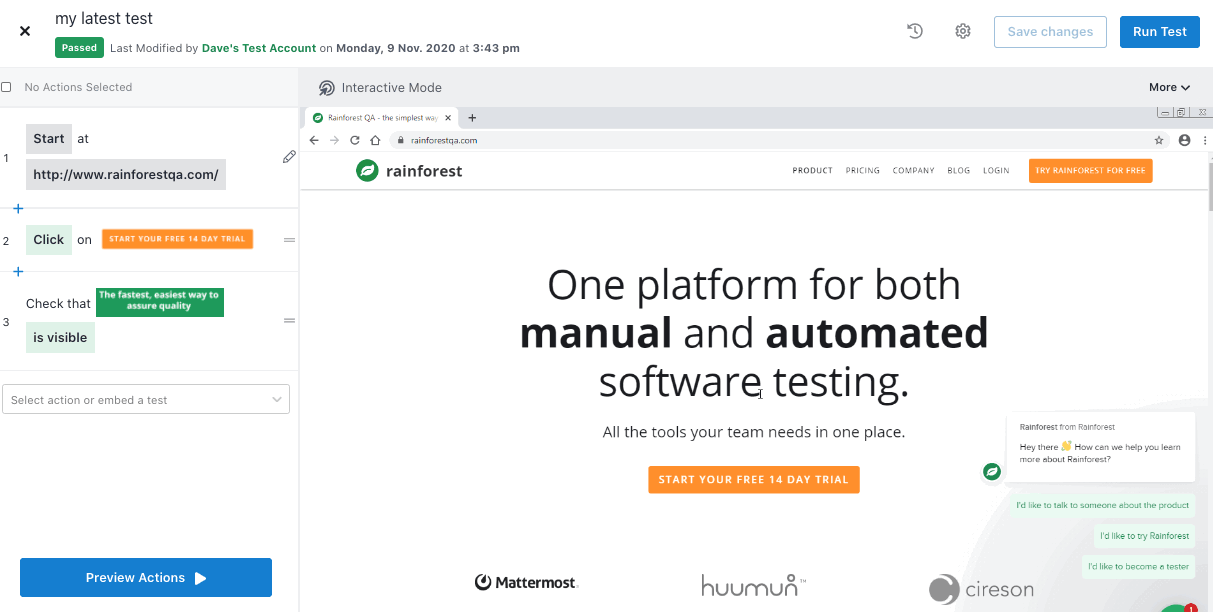
Task: Click bookmark star in address bar
Action: click(x=1159, y=140)
